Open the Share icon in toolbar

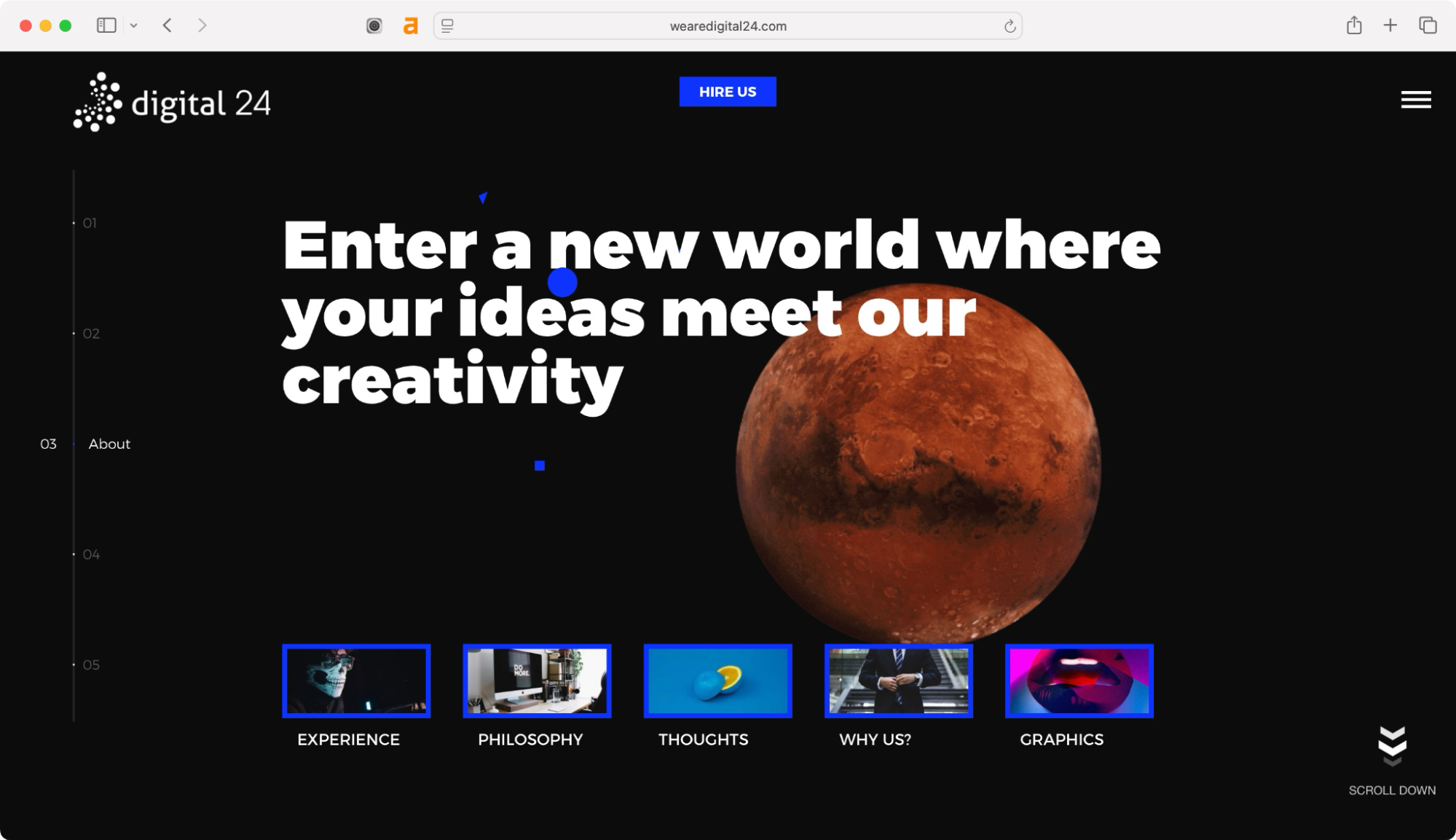(x=1354, y=25)
